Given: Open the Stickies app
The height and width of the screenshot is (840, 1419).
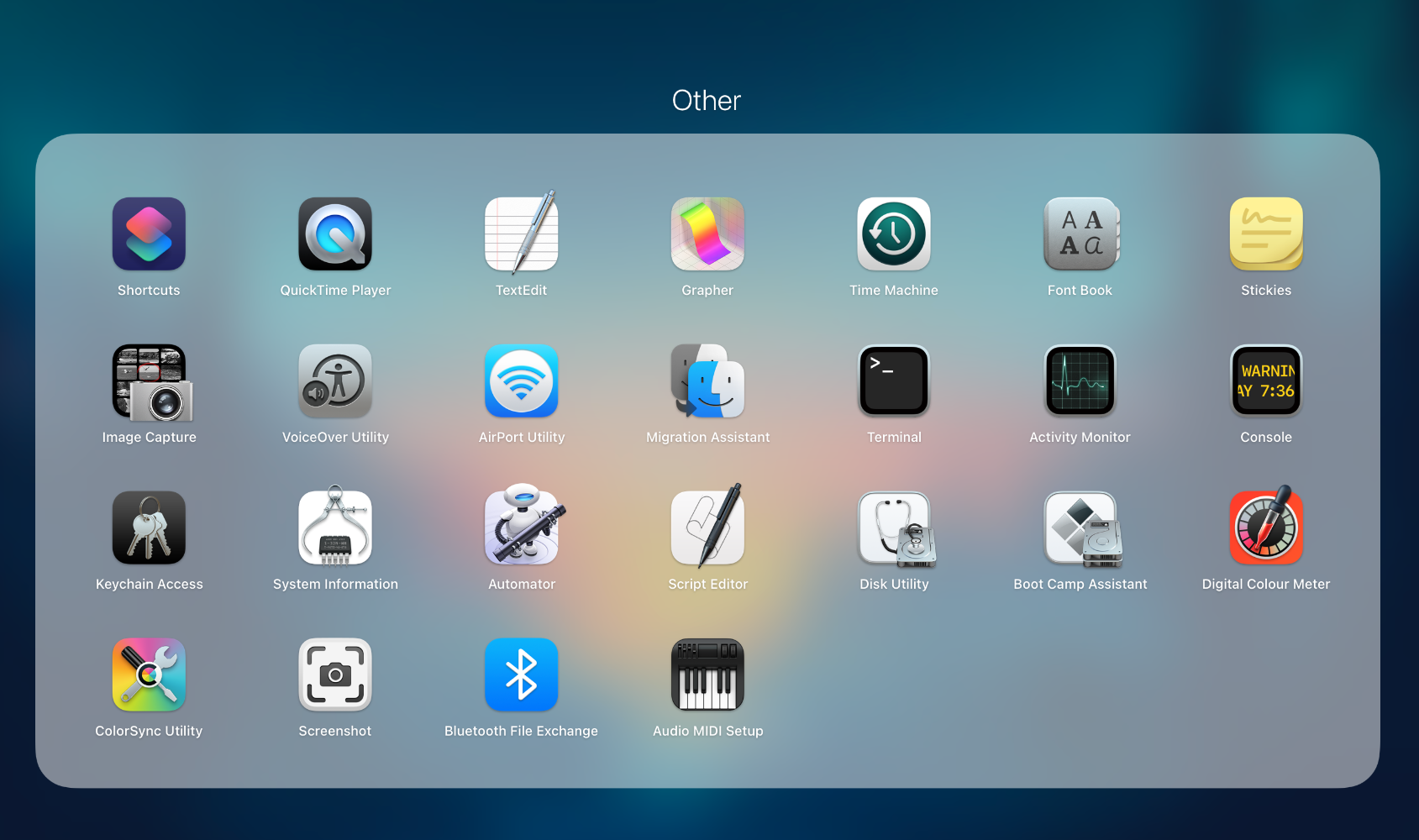Looking at the screenshot, I should [1266, 234].
